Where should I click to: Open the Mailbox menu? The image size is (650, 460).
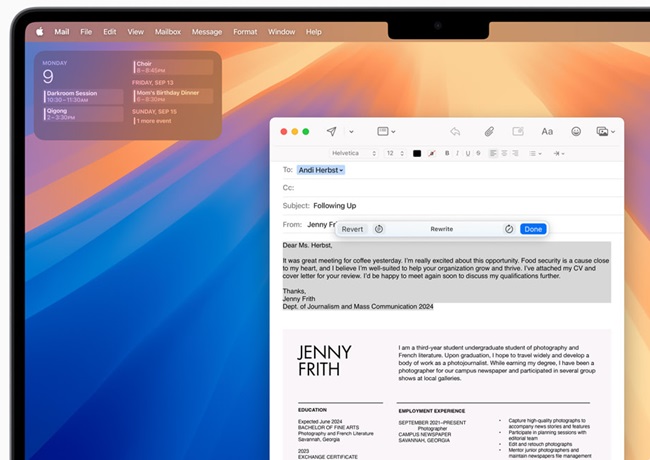click(168, 32)
